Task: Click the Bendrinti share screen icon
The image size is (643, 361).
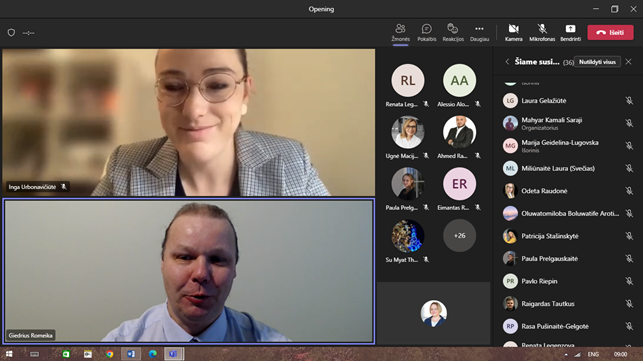Action: (x=570, y=32)
